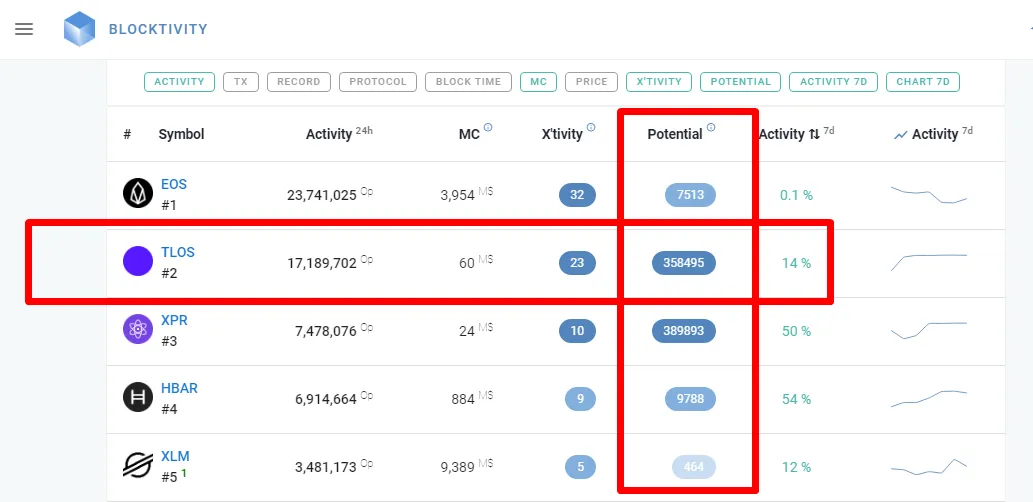The image size is (1033, 502).
Task: Click XPR 7d change 50 %
Action: pyautogui.click(x=796, y=331)
